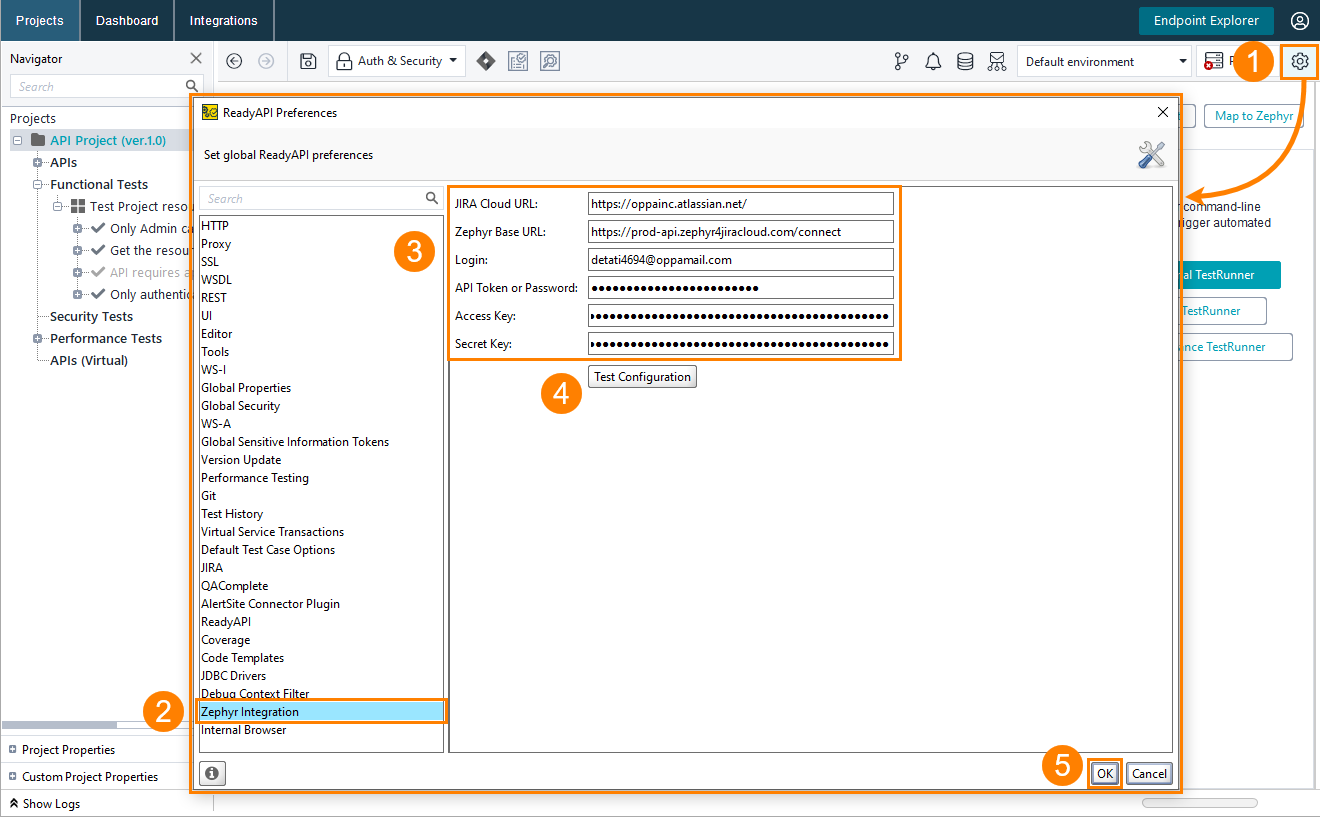Close the ReadyAPI Preferences dialog
Image resolution: width=1320 pixels, height=817 pixels.
1163,112
